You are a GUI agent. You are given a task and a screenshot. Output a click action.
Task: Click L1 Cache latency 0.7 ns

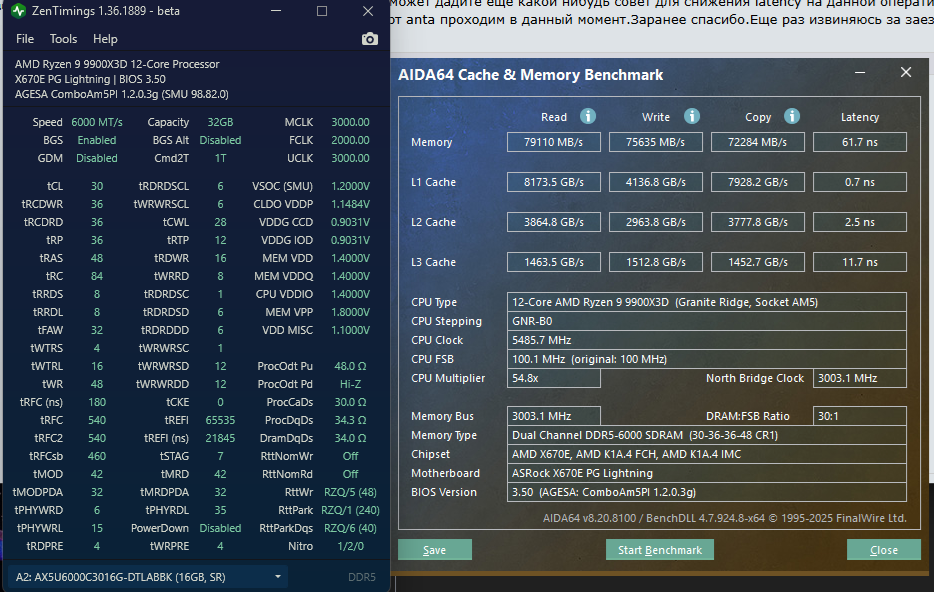pos(860,182)
